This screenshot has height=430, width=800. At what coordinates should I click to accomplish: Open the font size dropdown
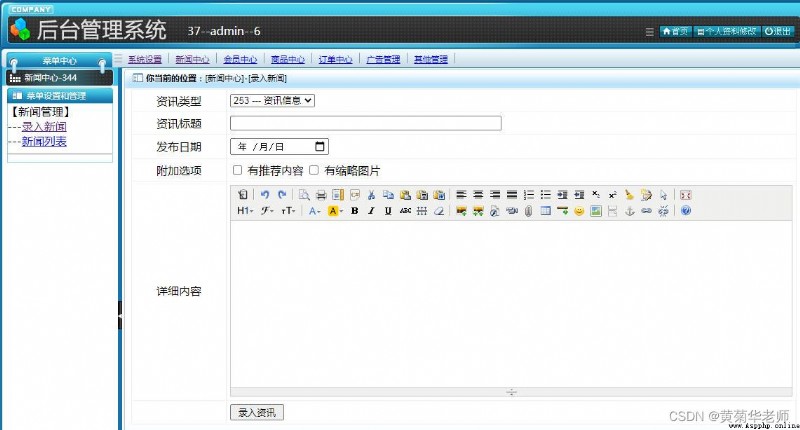click(288, 211)
